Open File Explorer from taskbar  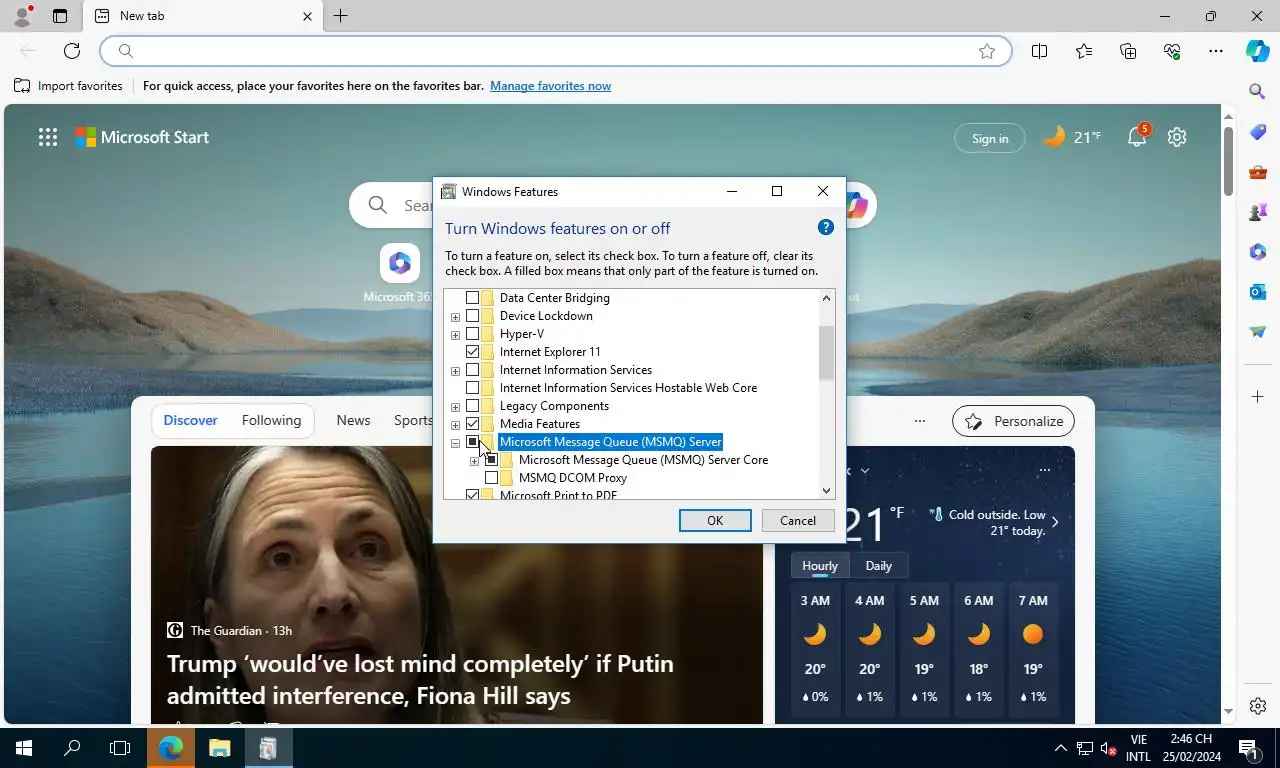(x=219, y=747)
